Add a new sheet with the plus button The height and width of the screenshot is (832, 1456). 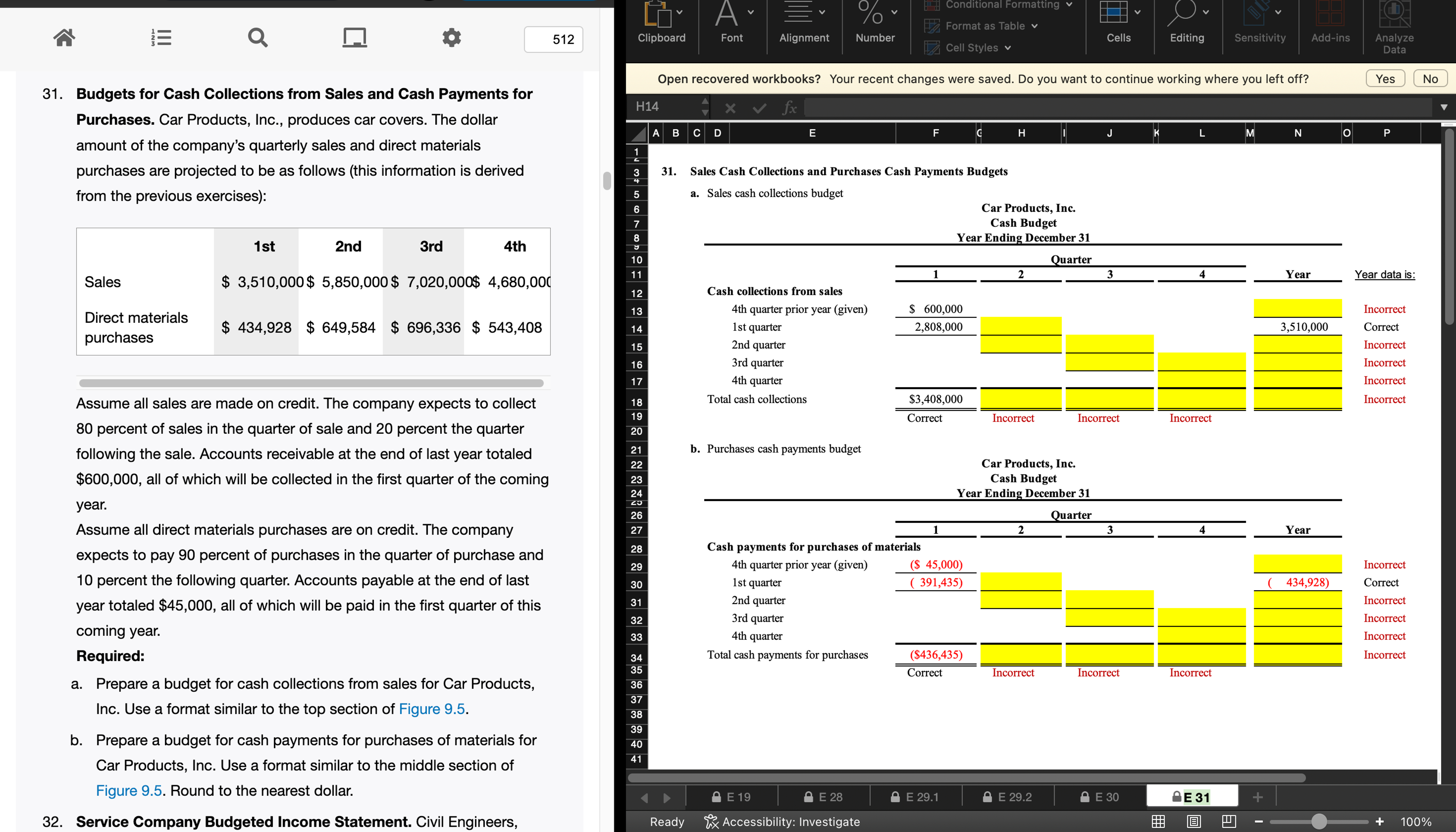(1257, 797)
